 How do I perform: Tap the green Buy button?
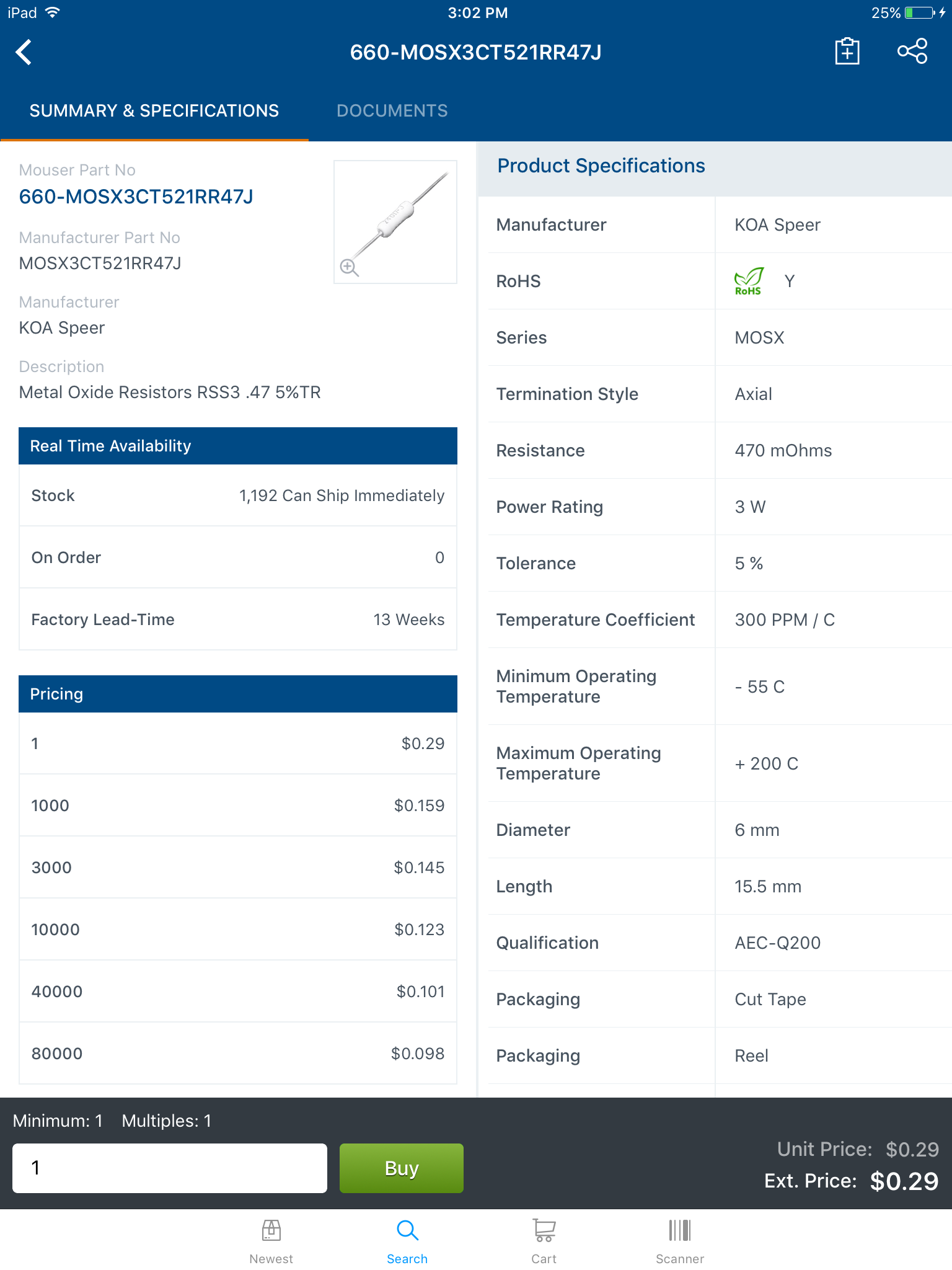coord(401,1168)
